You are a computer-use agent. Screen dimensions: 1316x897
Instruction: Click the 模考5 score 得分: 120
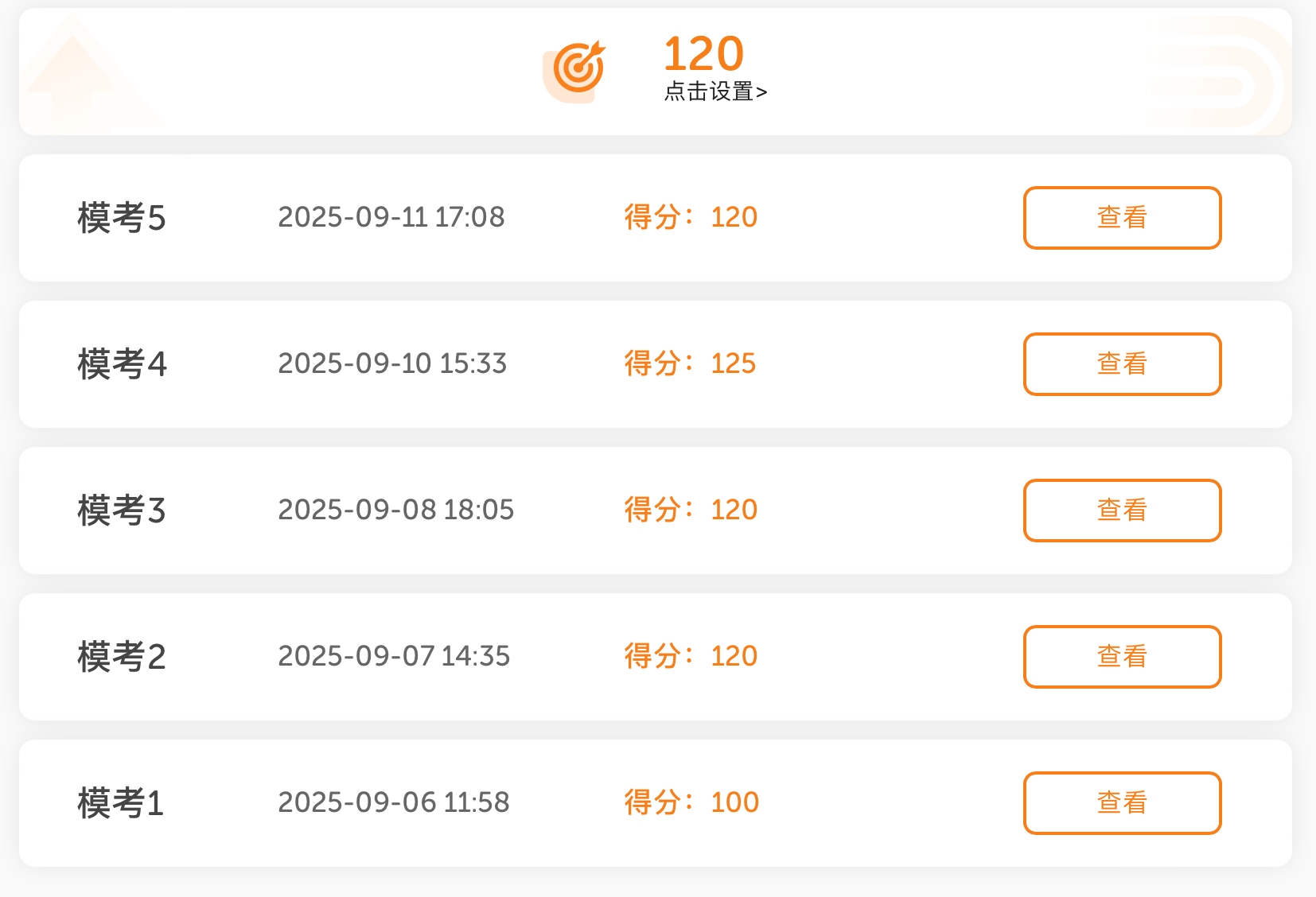click(x=691, y=217)
